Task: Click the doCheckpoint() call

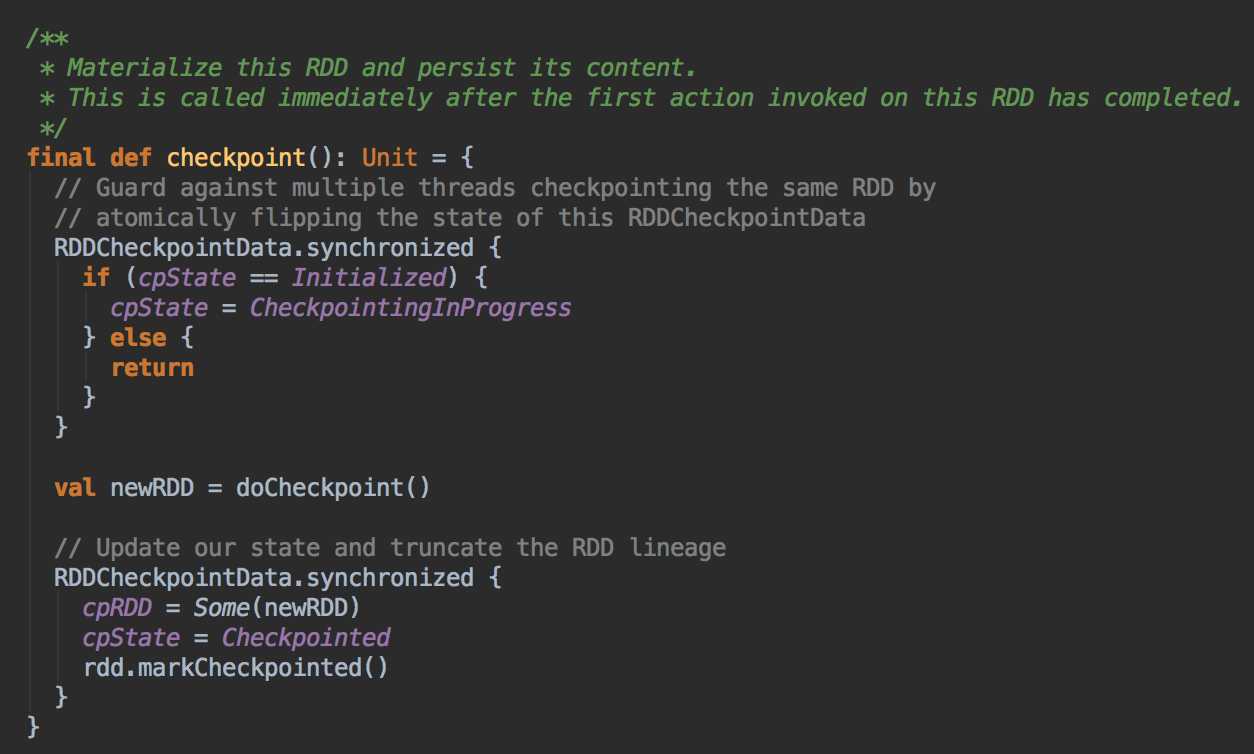Action: pyautogui.click(x=333, y=488)
